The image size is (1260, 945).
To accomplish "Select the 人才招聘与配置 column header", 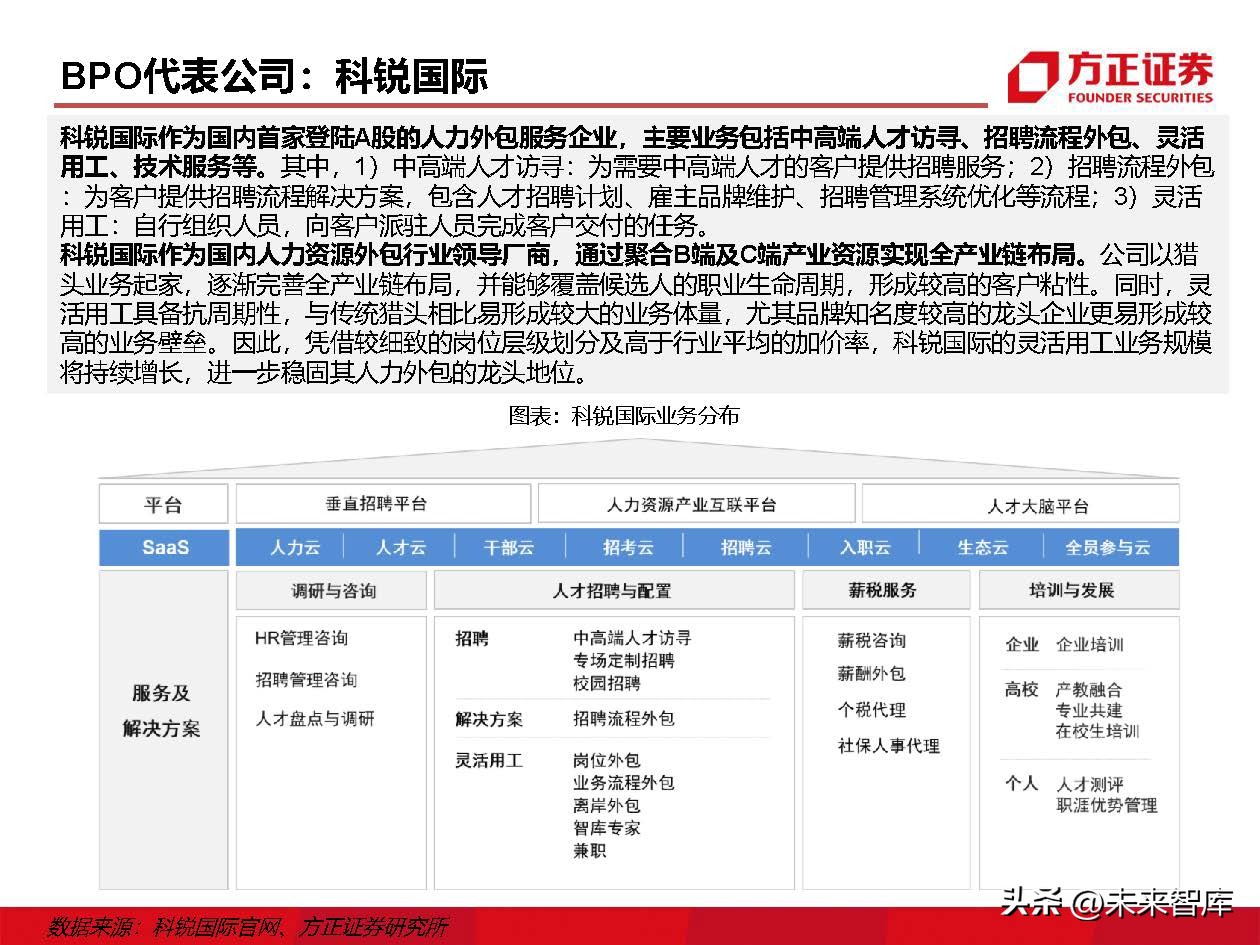I will (614, 590).
